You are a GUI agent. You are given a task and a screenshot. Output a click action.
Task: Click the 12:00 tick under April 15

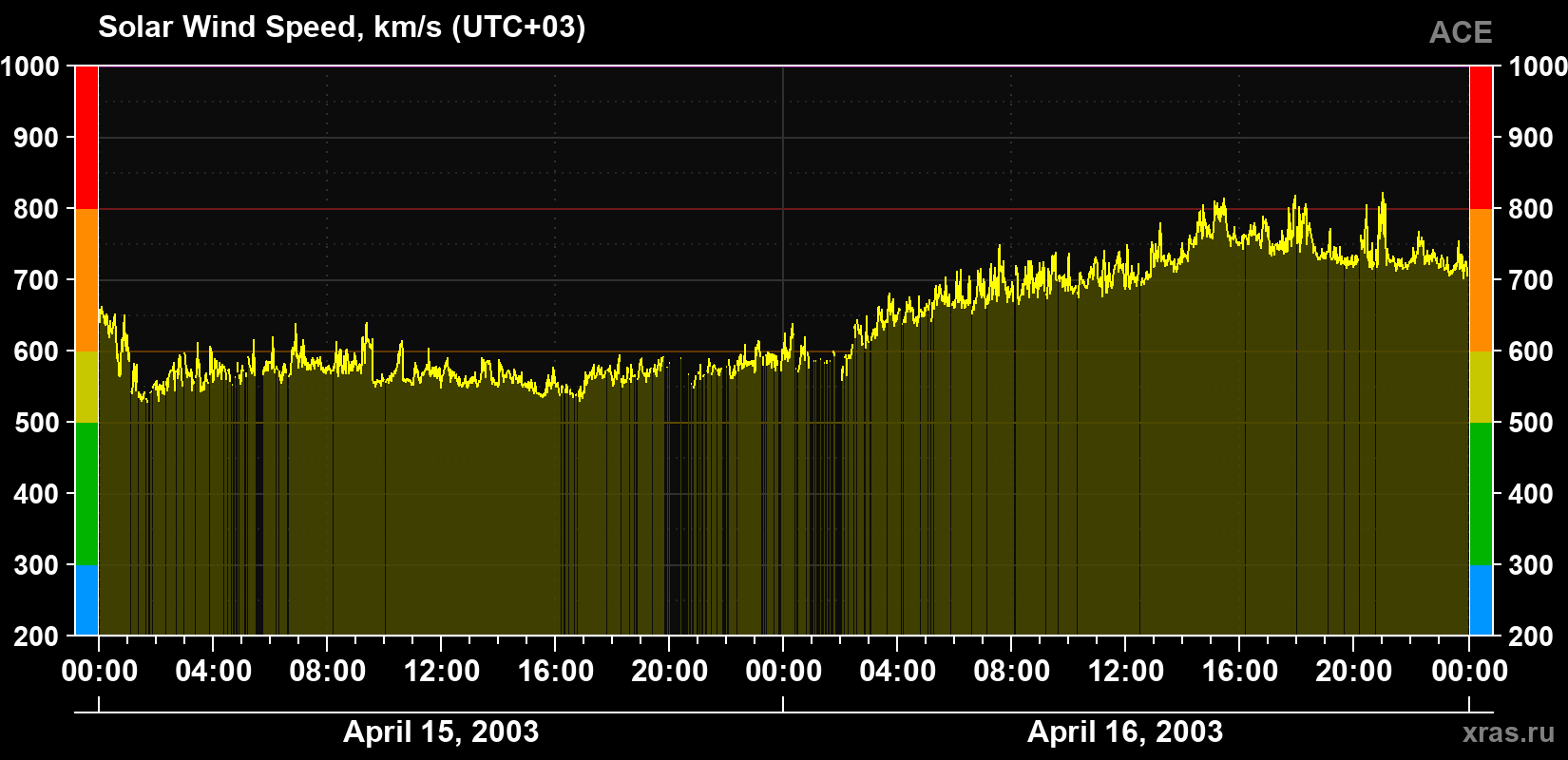point(441,671)
